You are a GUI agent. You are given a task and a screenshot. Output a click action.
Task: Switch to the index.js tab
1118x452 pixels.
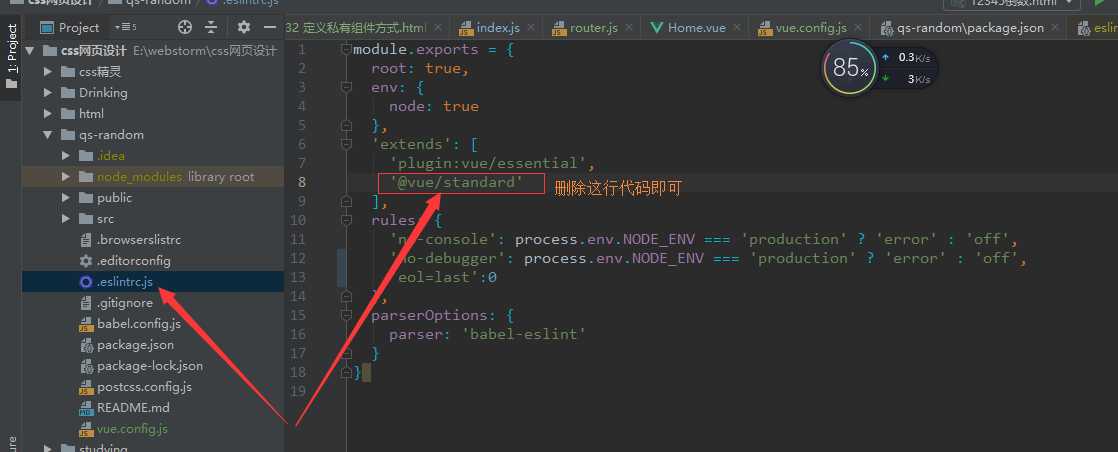pyautogui.click(x=498, y=29)
